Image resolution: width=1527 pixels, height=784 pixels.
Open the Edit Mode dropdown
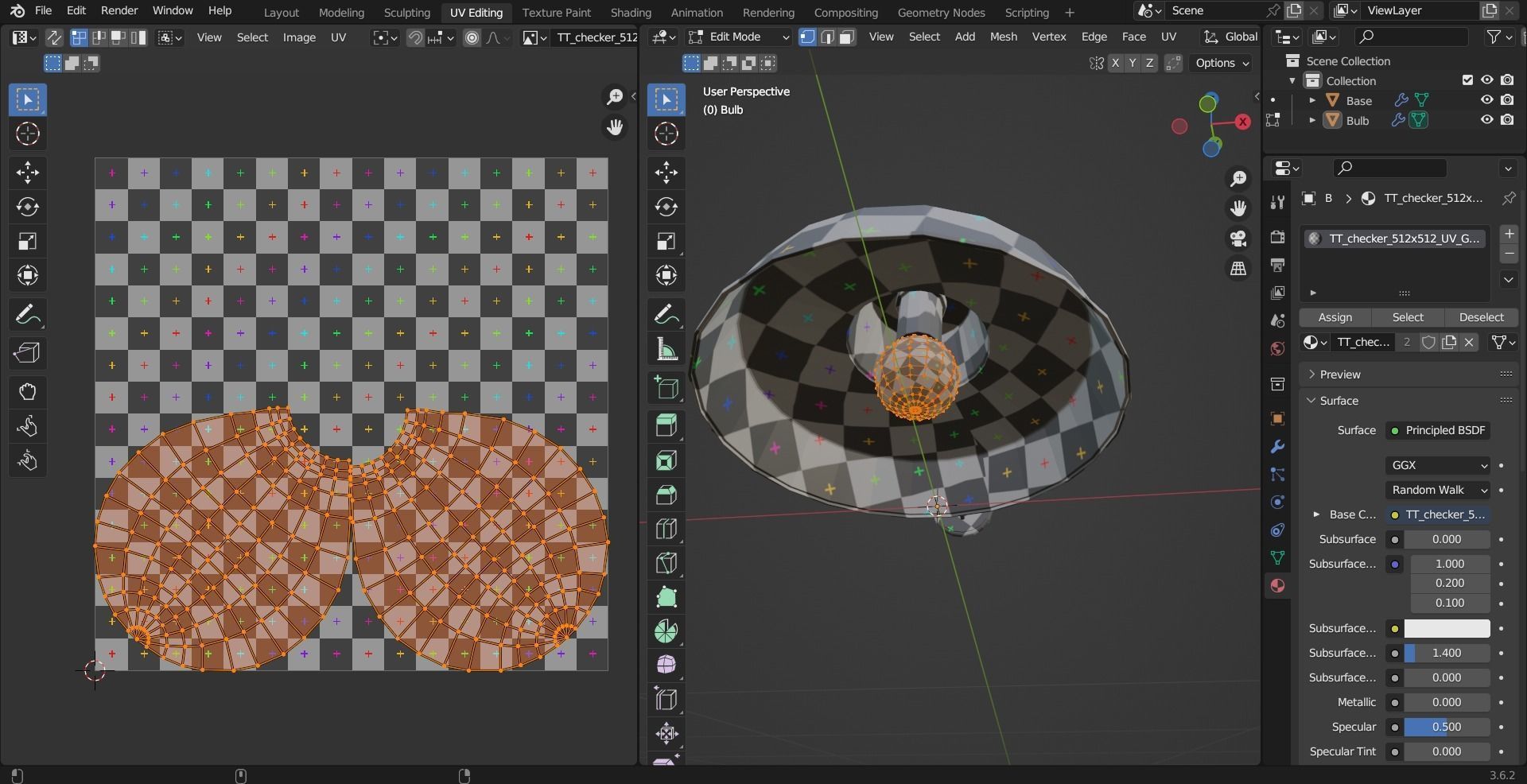[x=739, y=37]
